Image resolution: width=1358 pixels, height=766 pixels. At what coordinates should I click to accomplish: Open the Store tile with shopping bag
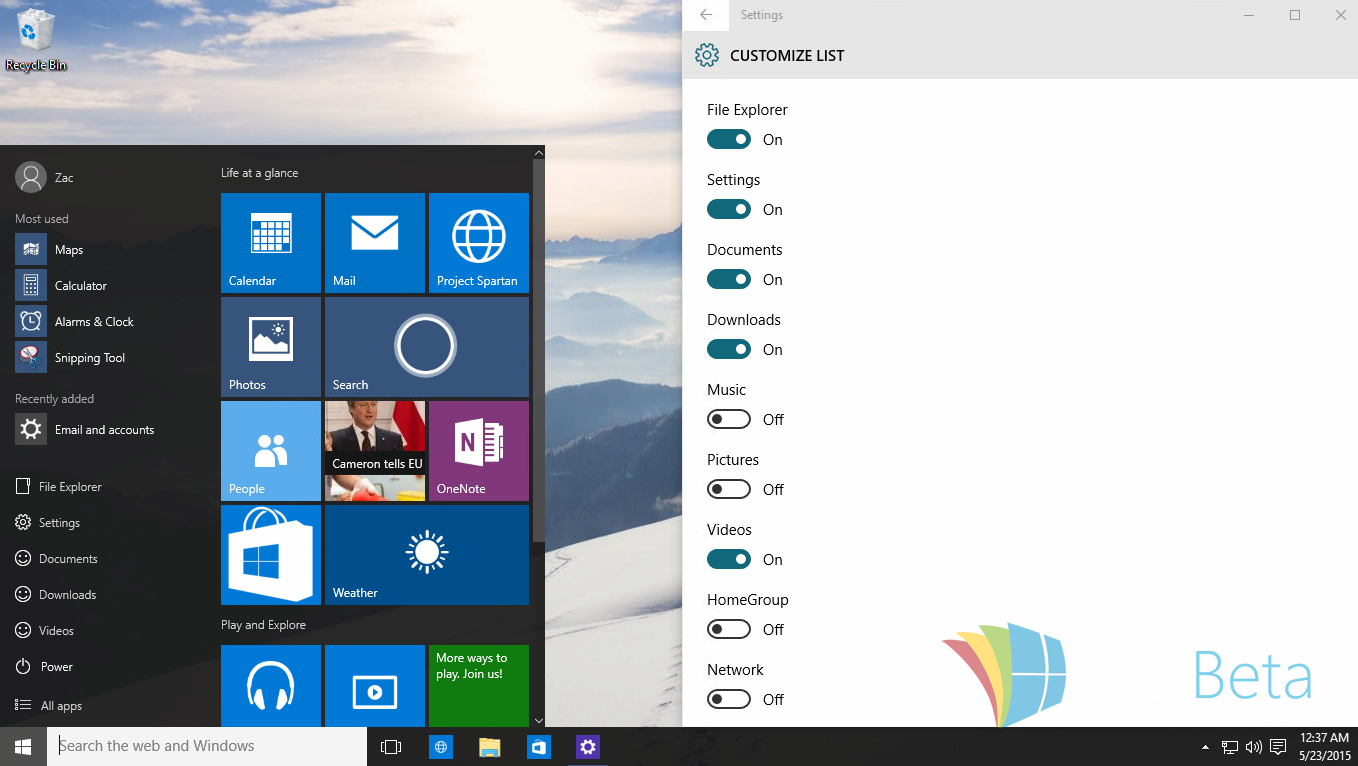pyautogui.click(x=271, y=555)
